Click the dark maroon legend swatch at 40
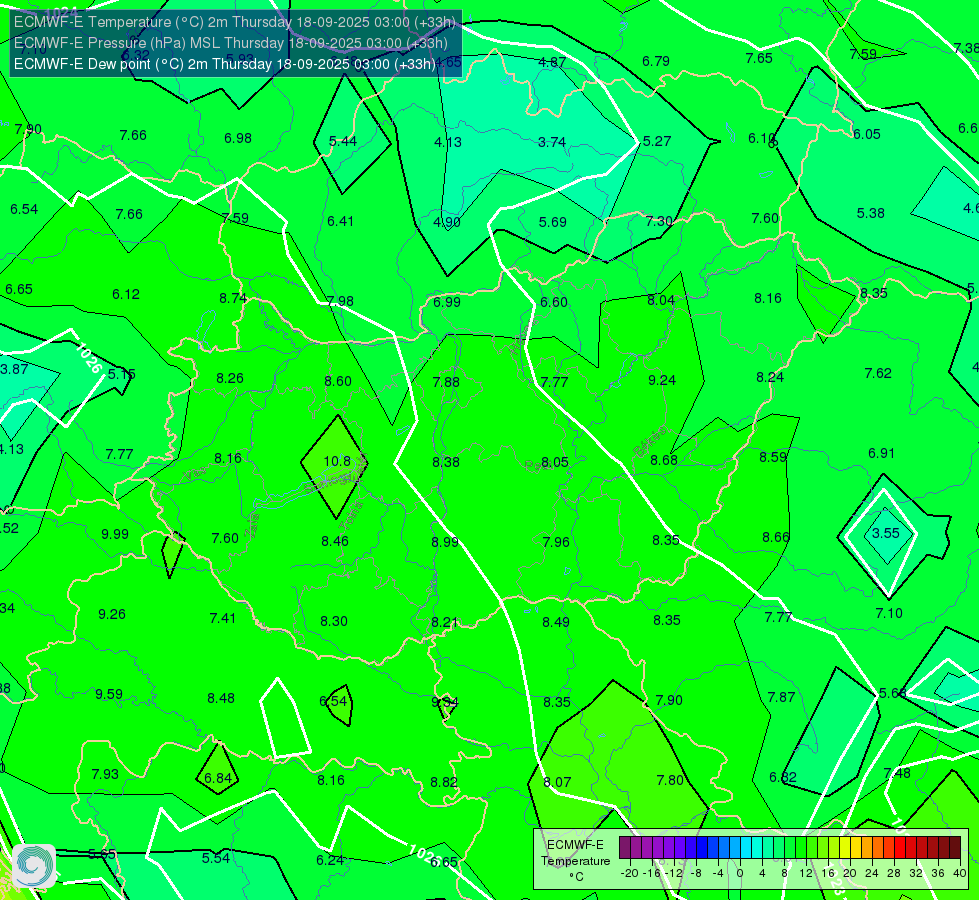Image resolution: width=979 pixels, height=900 pixels. point(955,848)
